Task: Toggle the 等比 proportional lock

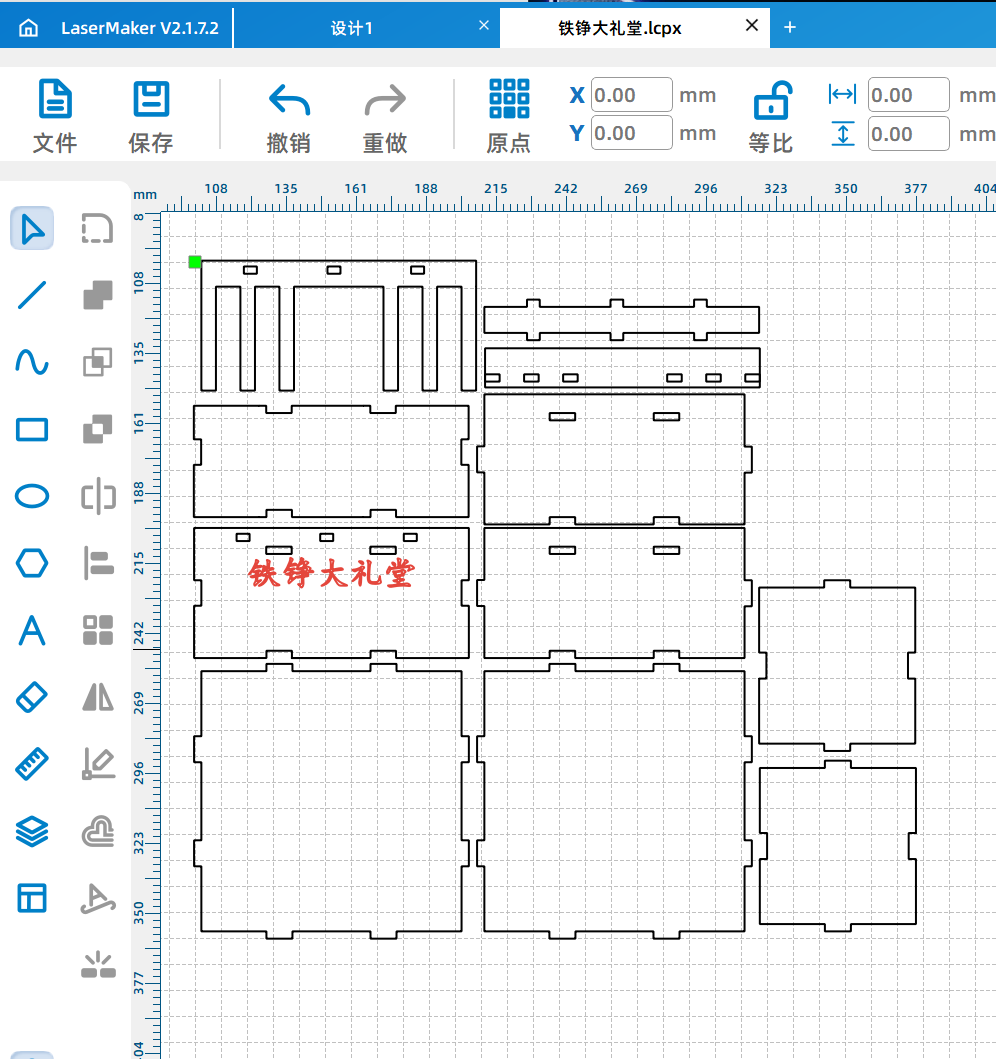Action: pos(771,118)
